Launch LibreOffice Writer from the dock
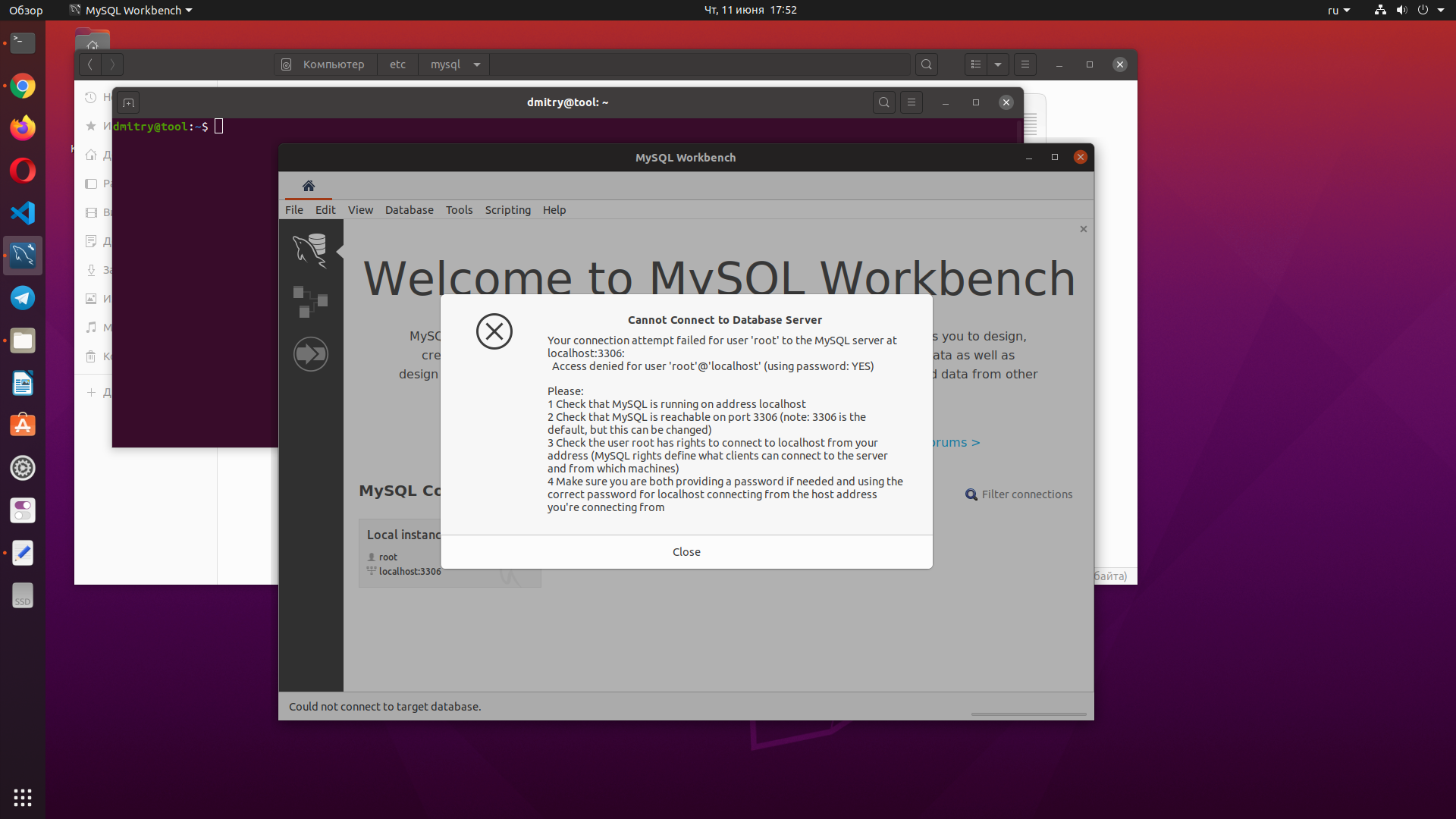This screenshot has width=1456, height=819. point(23,383)
